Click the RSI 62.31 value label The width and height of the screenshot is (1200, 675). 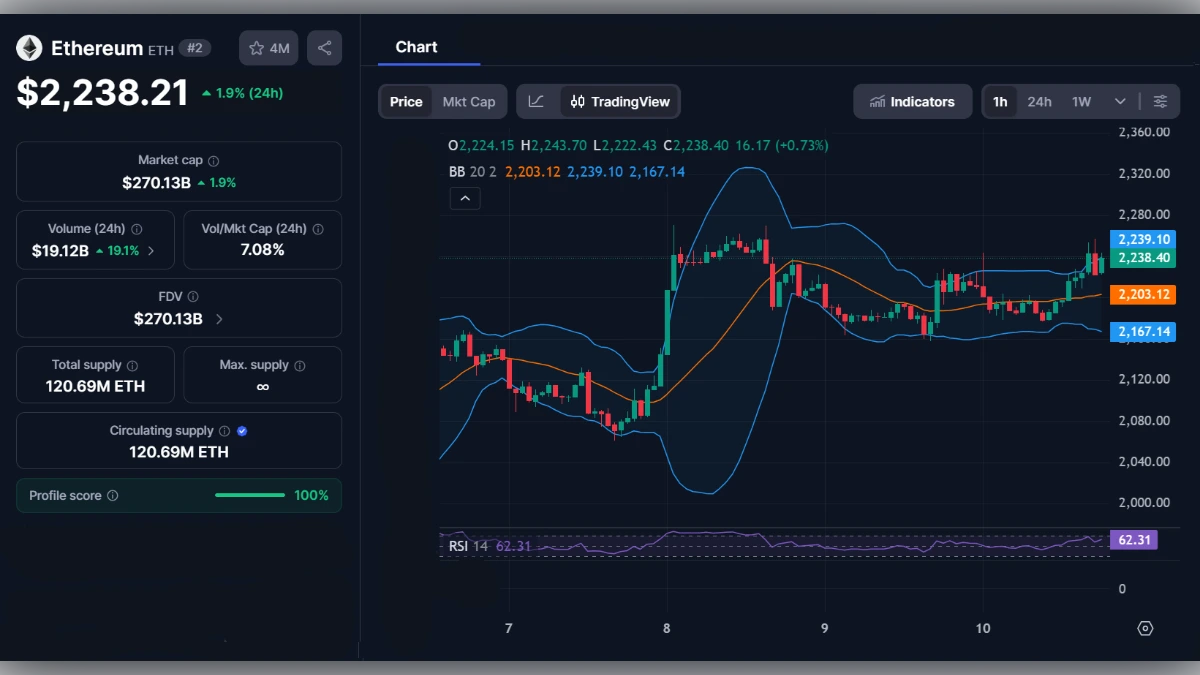pos(1134,539)
